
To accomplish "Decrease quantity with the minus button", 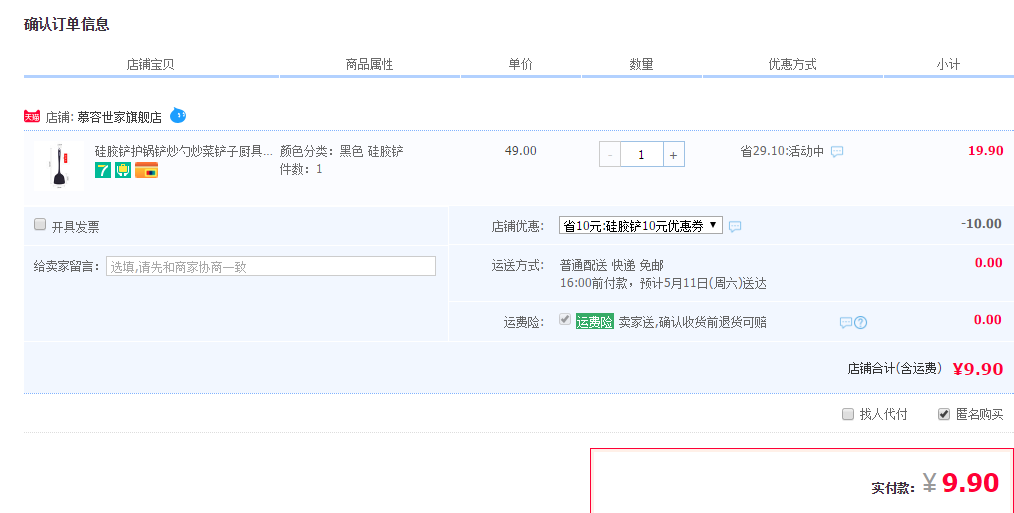I will pos(610,155).
